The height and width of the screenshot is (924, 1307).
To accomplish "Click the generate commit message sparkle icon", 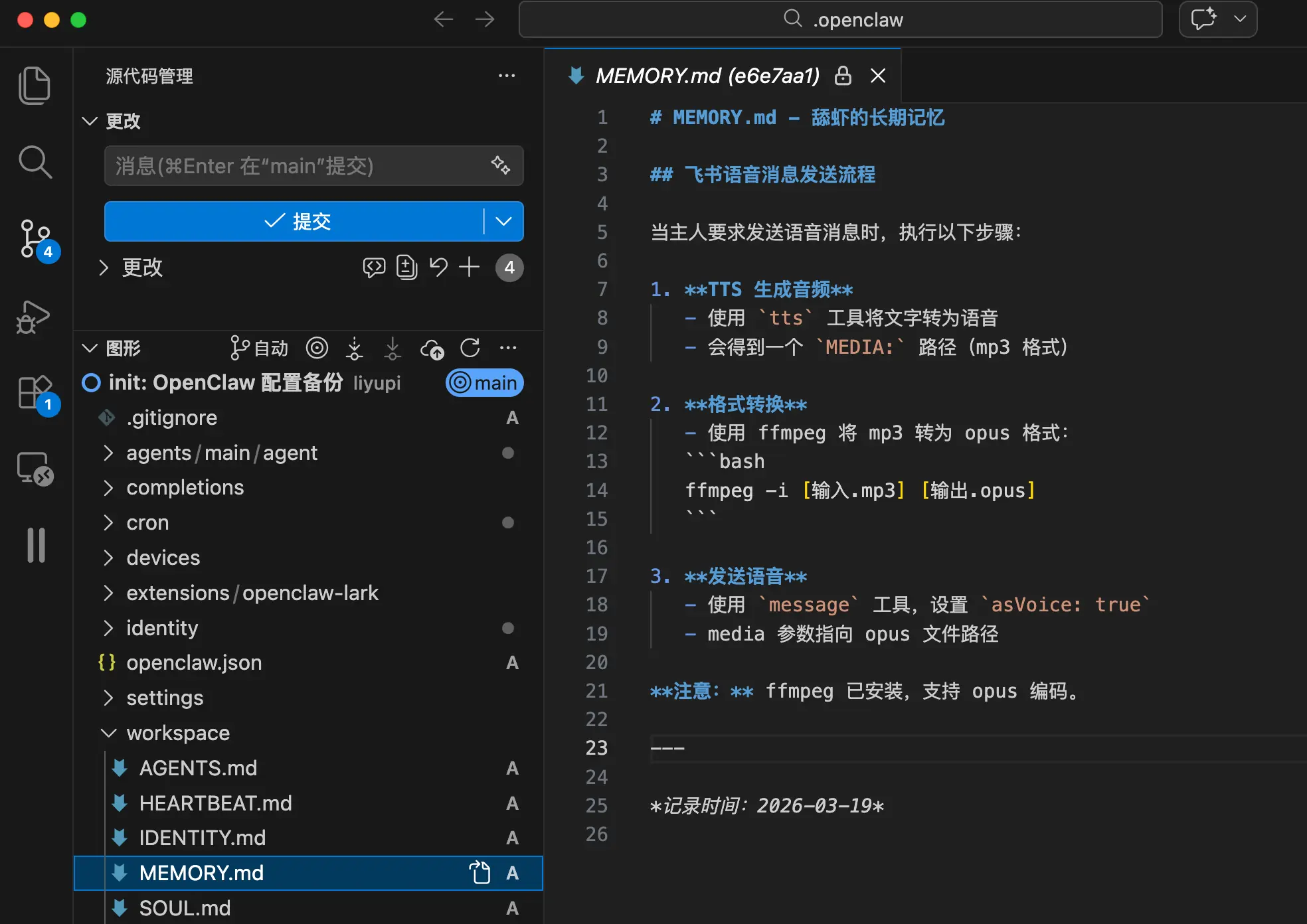I will click(x=501, y=165).
